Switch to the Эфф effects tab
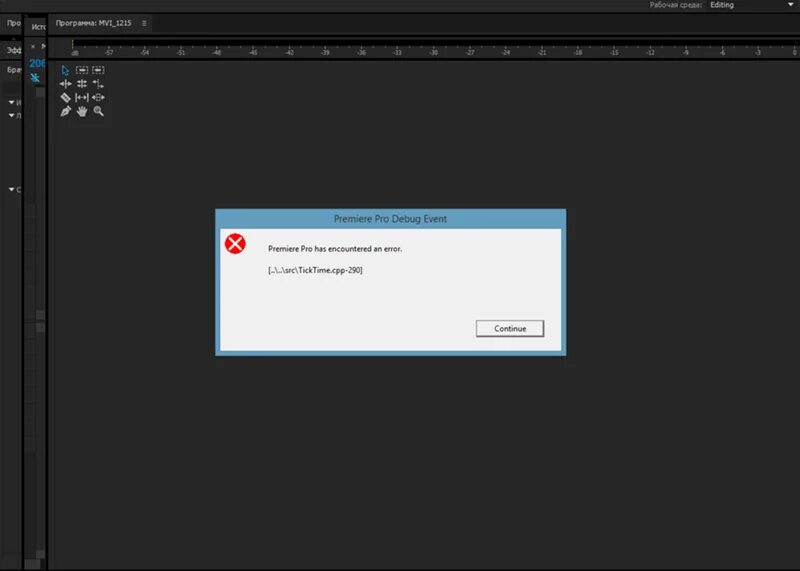 (14, 51)
